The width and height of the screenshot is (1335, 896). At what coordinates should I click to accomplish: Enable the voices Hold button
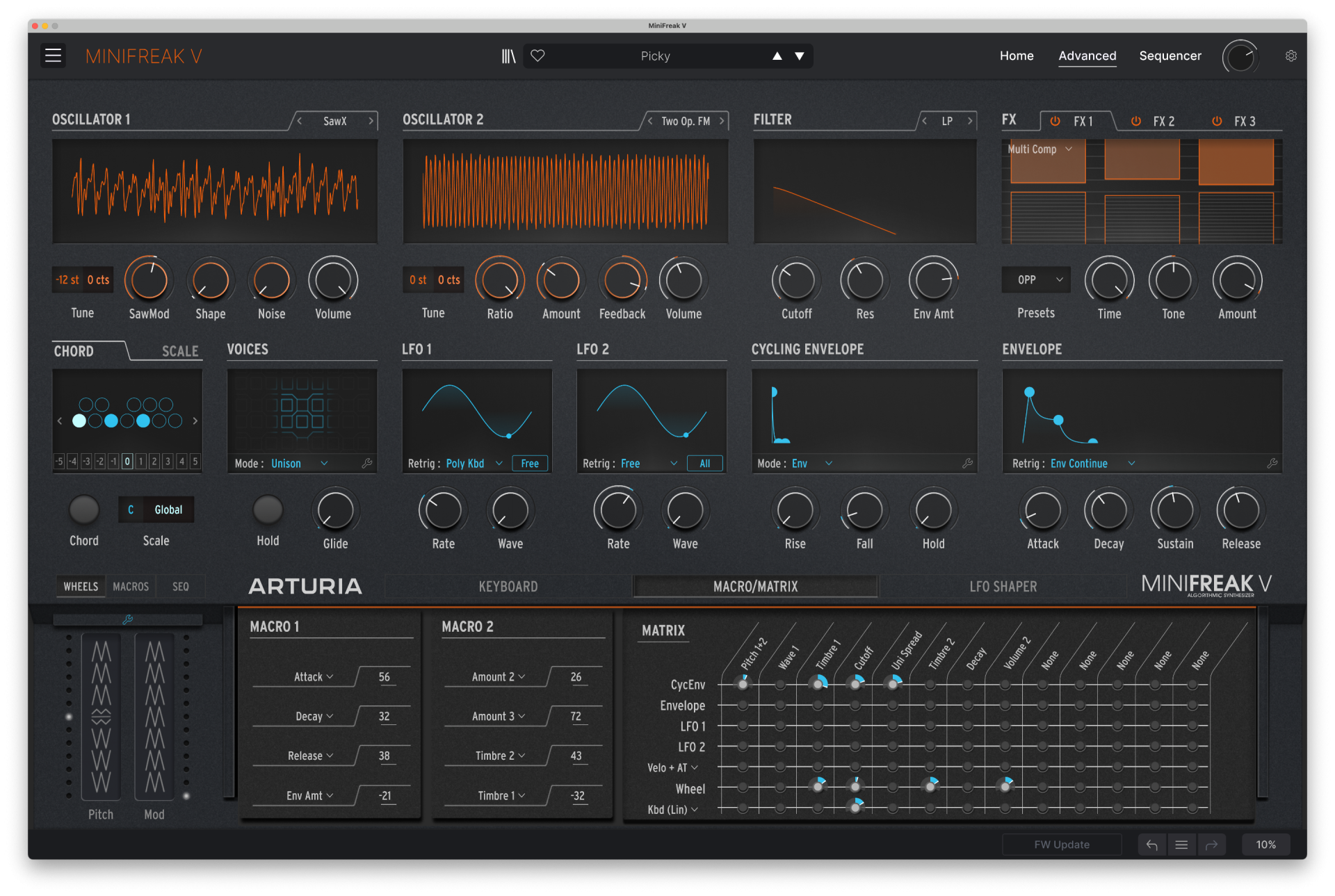click(x=268, y=510)
